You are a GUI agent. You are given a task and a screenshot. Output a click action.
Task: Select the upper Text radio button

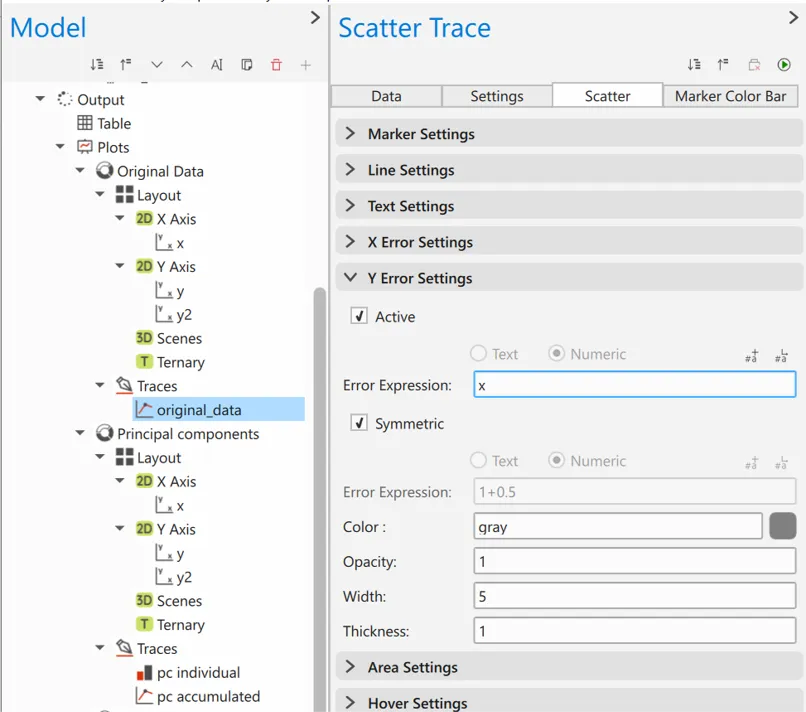point(478,353)
